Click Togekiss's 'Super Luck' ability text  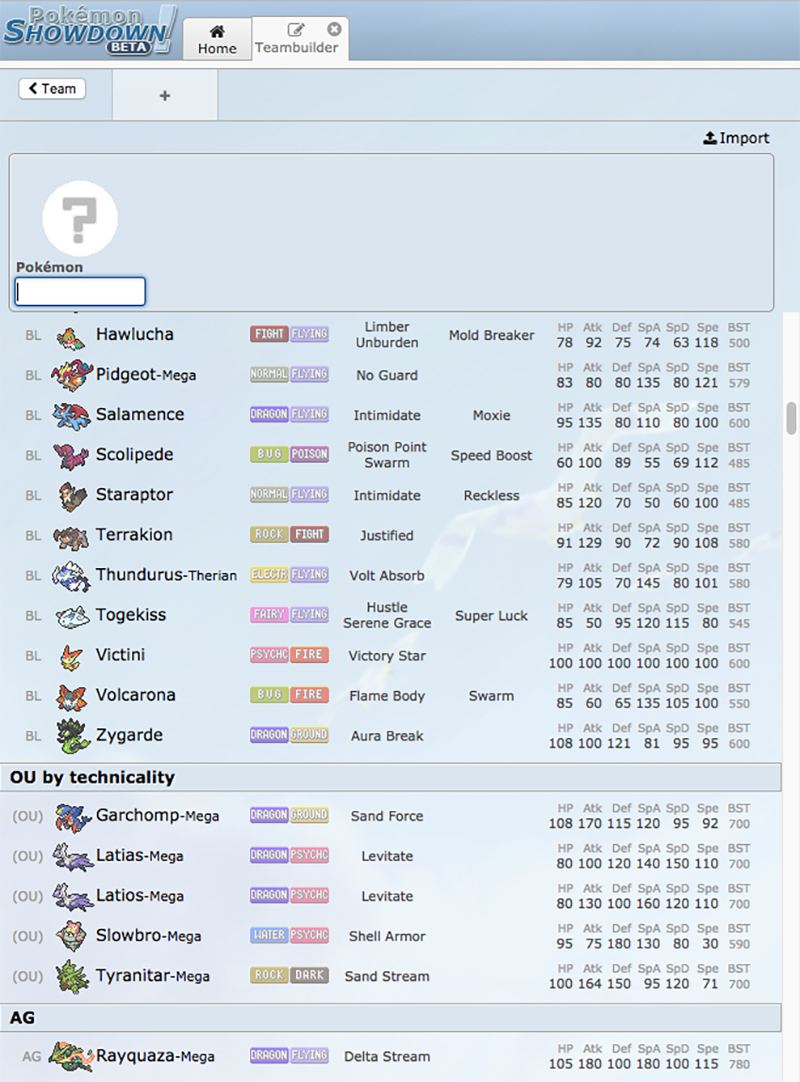pyautogui.click(x=491, y=616)
